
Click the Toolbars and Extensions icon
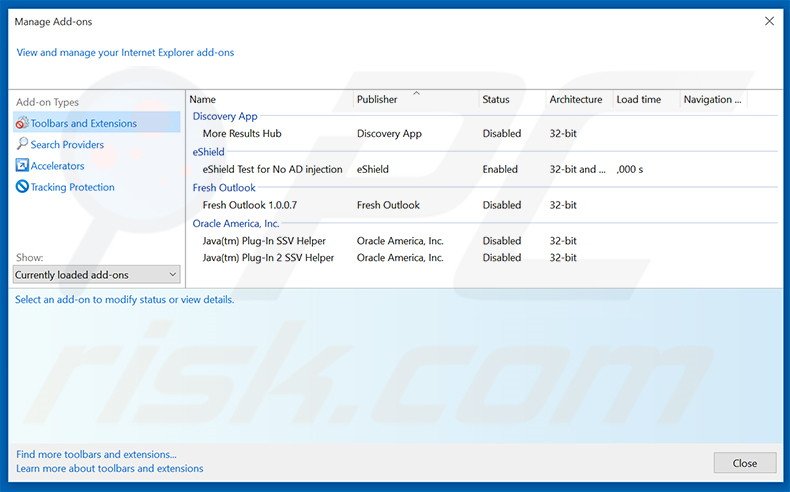tap(22, 123)
